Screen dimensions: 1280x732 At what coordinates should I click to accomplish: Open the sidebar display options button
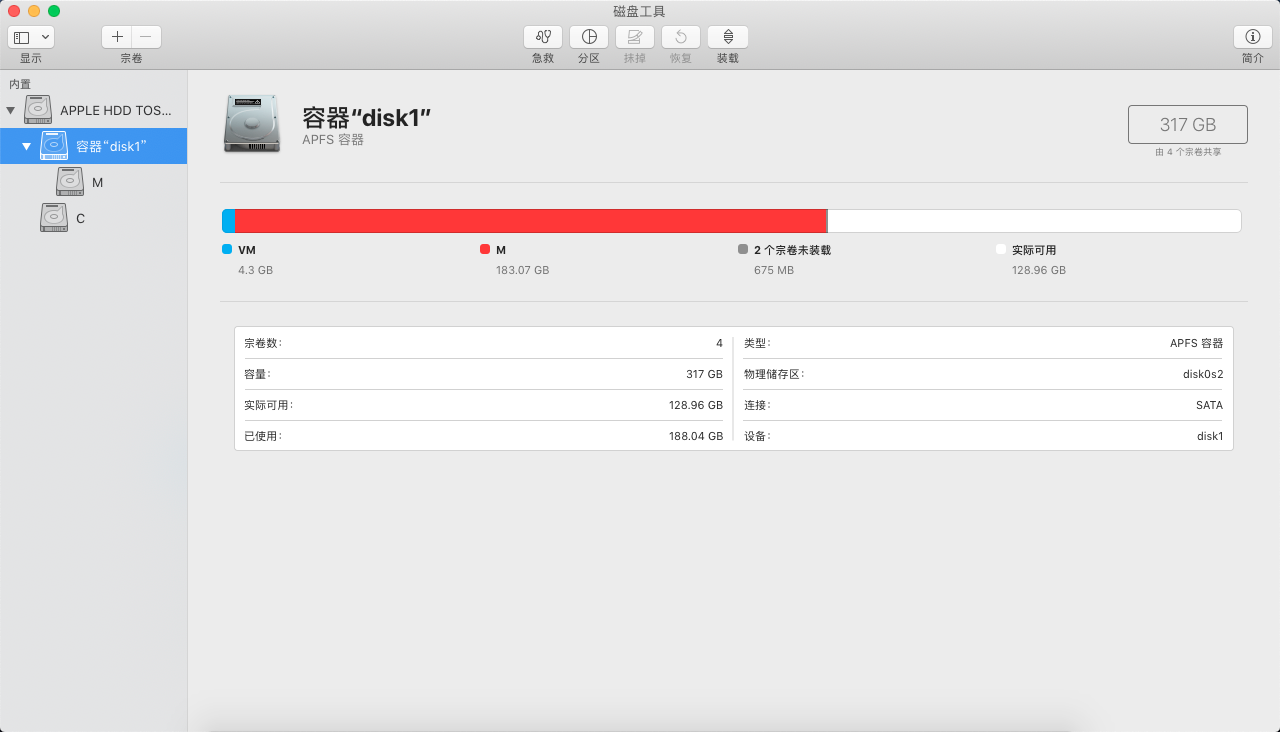click(x=31, y=37)
